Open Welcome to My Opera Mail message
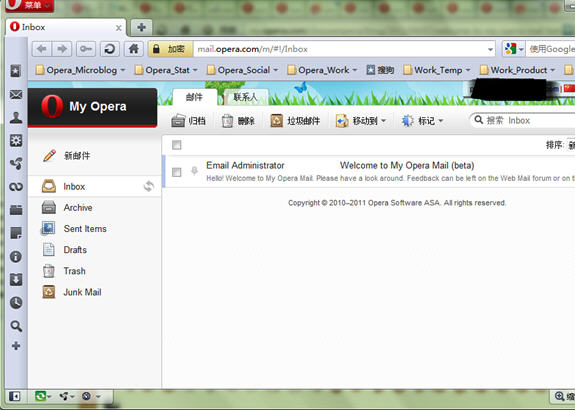The height and width of the screenshot is (410, 575). click(x=407, y=165)
